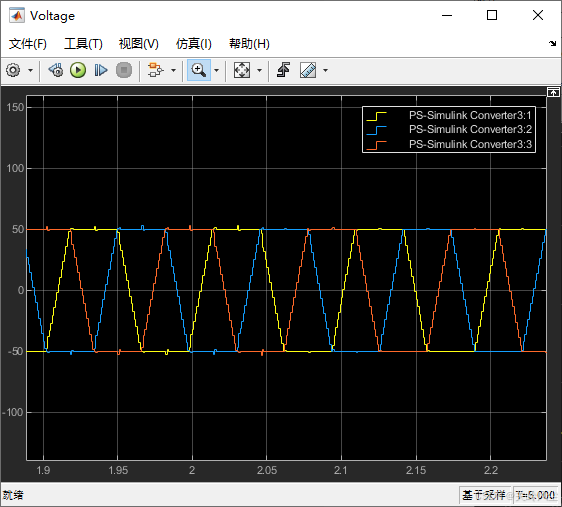This screenshot has height=507, width=562.
Task: Expand the highlight block dropdown arrow
Action: [x=173, y=70]
